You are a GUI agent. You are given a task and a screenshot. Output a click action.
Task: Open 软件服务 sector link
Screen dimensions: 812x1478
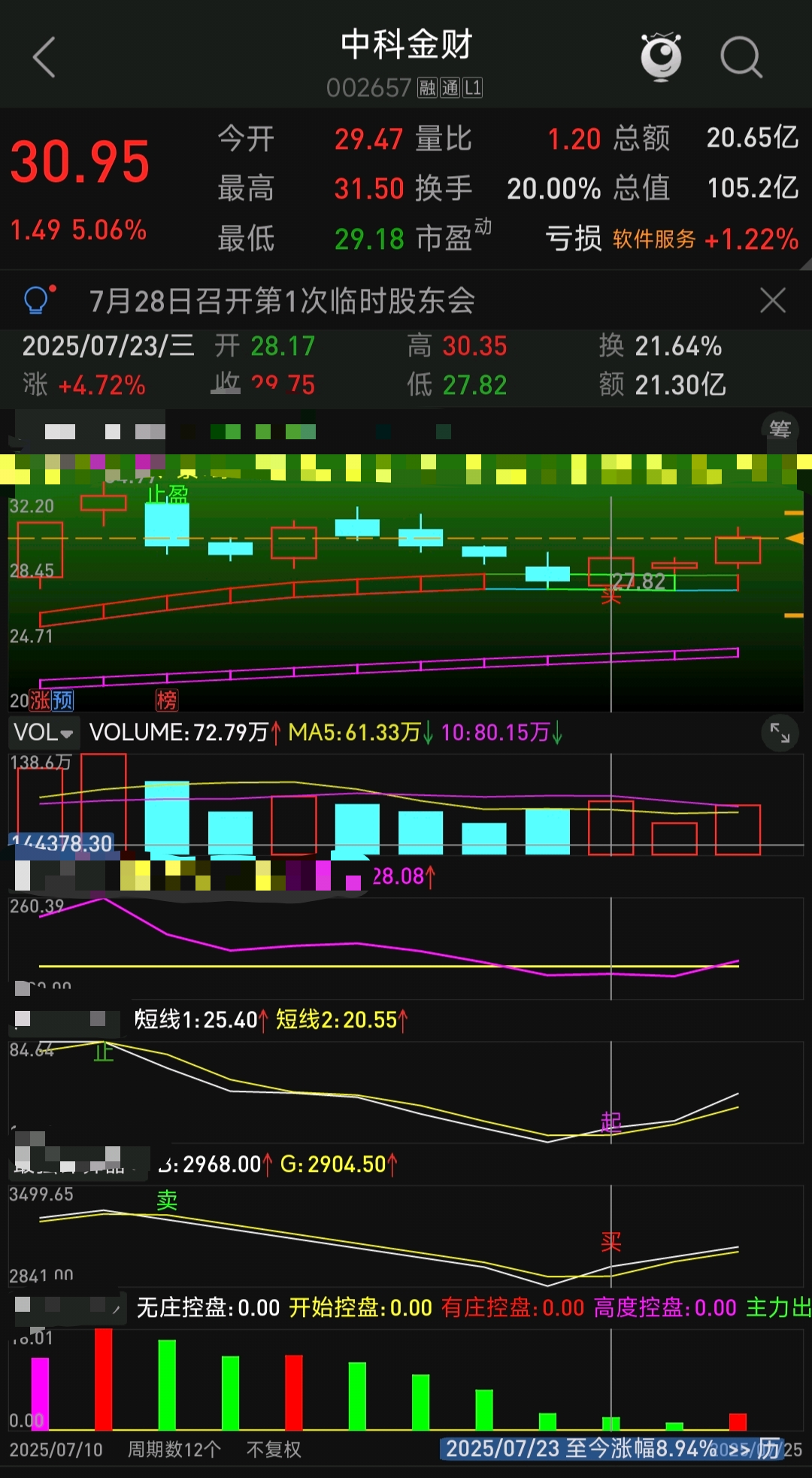click(x=654, y=239)
